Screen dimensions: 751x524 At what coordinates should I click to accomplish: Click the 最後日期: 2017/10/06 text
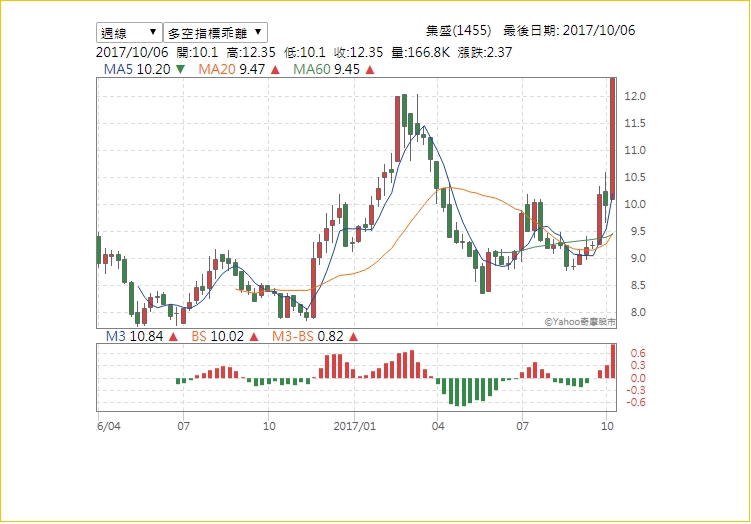(x=569, y=31)
